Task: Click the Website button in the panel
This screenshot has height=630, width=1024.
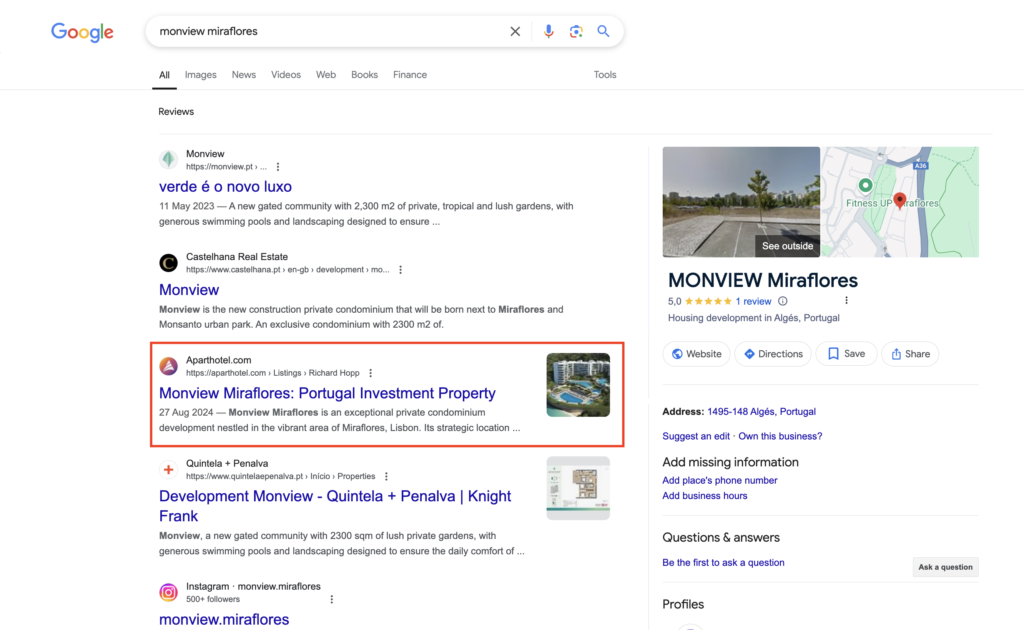Action: [x=697, y=354]
